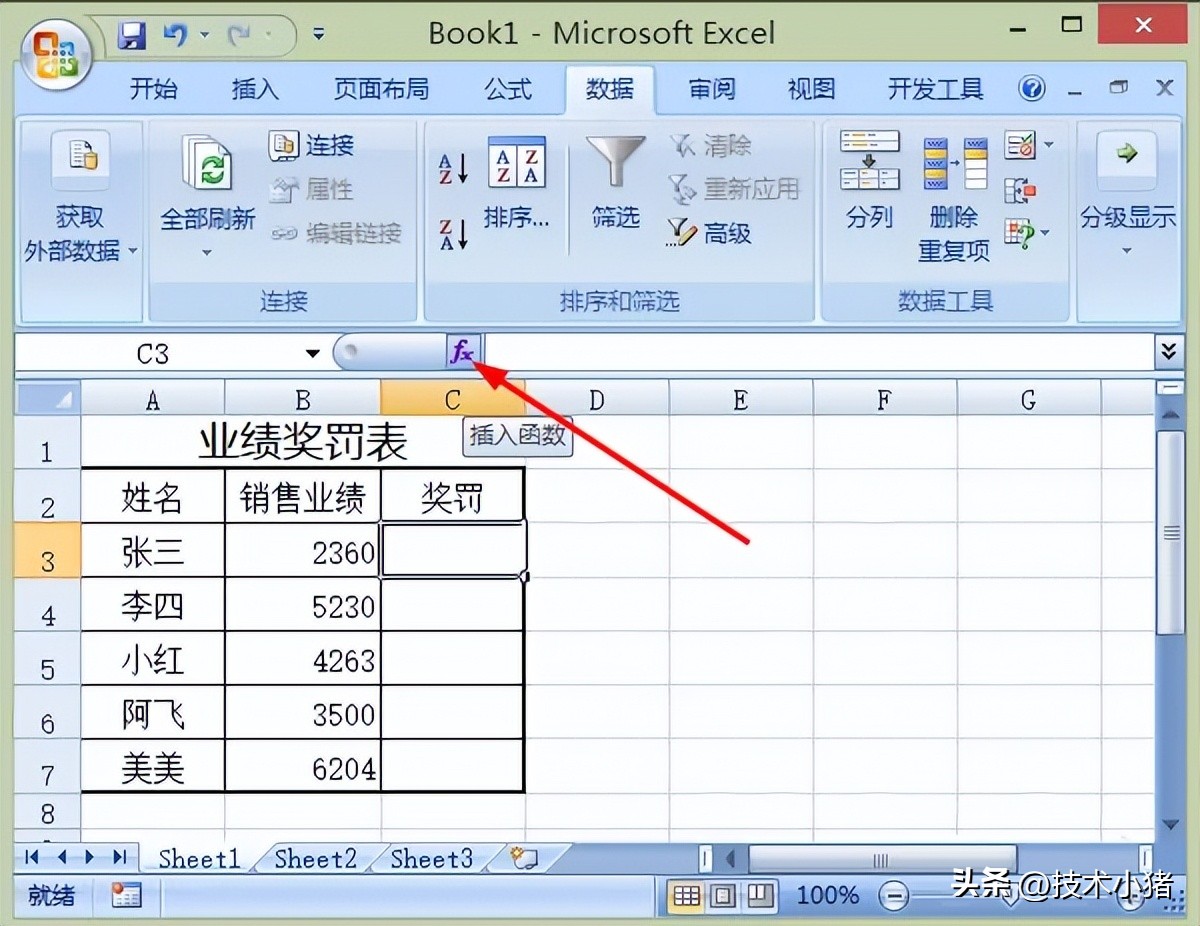Select cell containing 业绩奖罚表
1200x926 pixels.
(302, 442)
